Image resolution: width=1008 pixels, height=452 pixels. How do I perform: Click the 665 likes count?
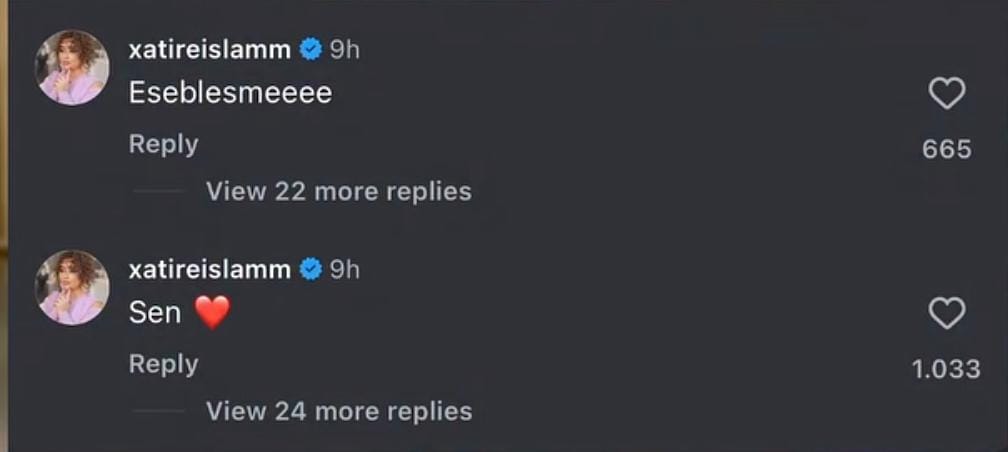[x=946, y=150]
